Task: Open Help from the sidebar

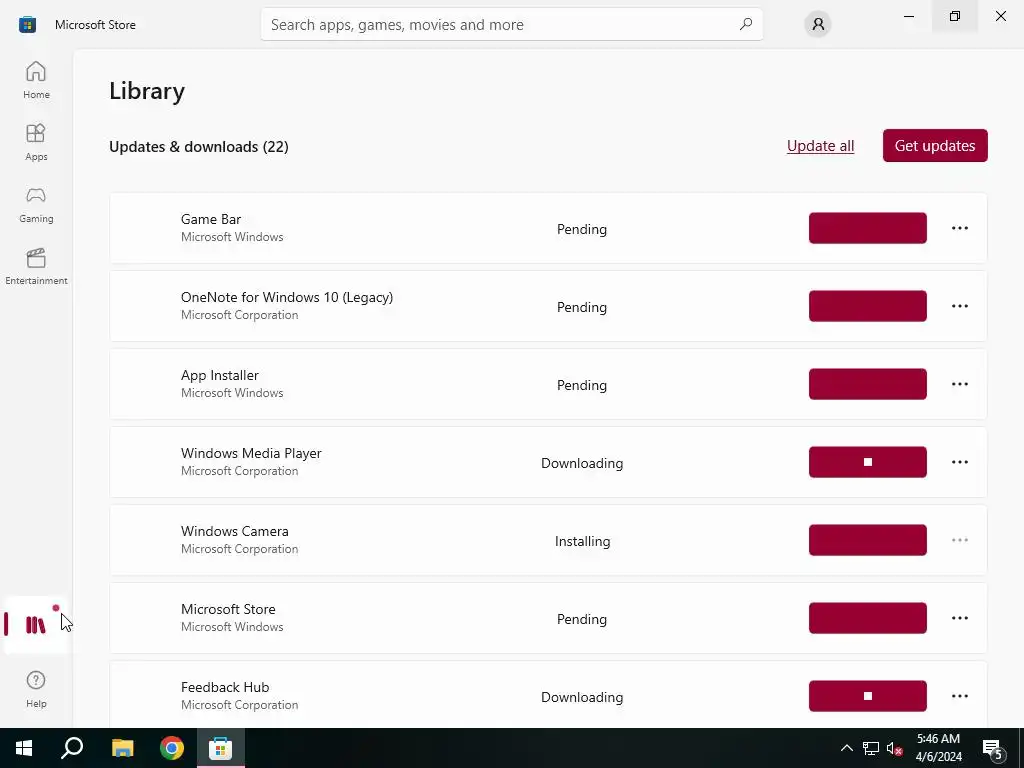Action: 36,689
